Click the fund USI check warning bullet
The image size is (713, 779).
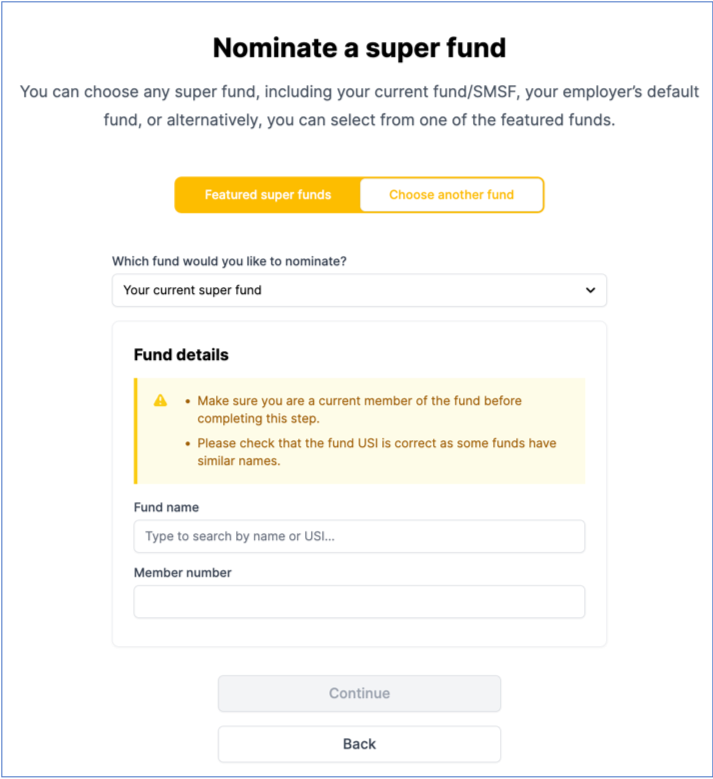click(376, 451)
